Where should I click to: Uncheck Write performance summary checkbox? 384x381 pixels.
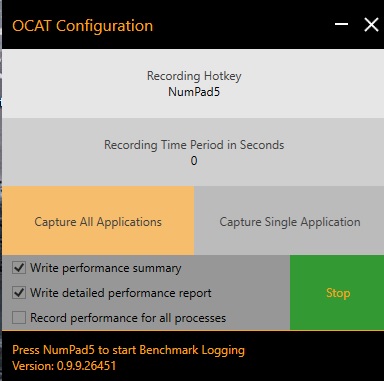(19, 268)
